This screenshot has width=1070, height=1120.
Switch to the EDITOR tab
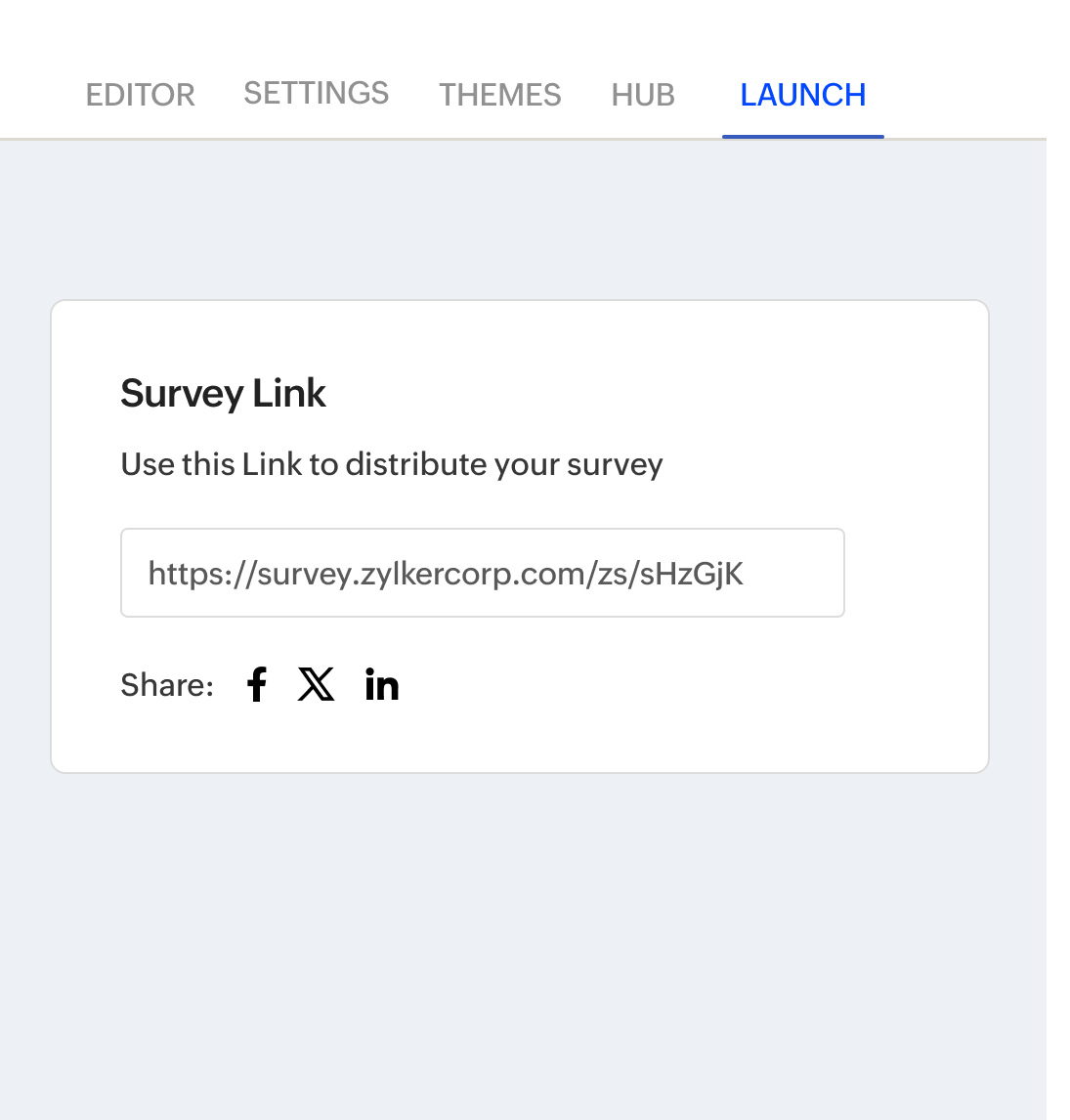141,95
